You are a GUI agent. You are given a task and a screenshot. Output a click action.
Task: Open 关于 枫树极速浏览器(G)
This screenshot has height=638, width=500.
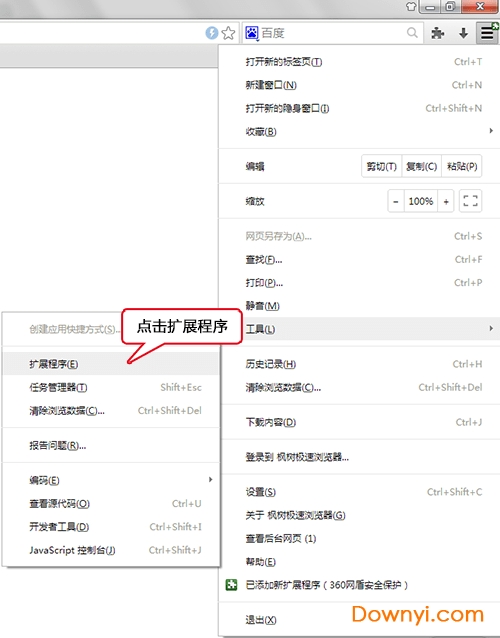point(360,516)
